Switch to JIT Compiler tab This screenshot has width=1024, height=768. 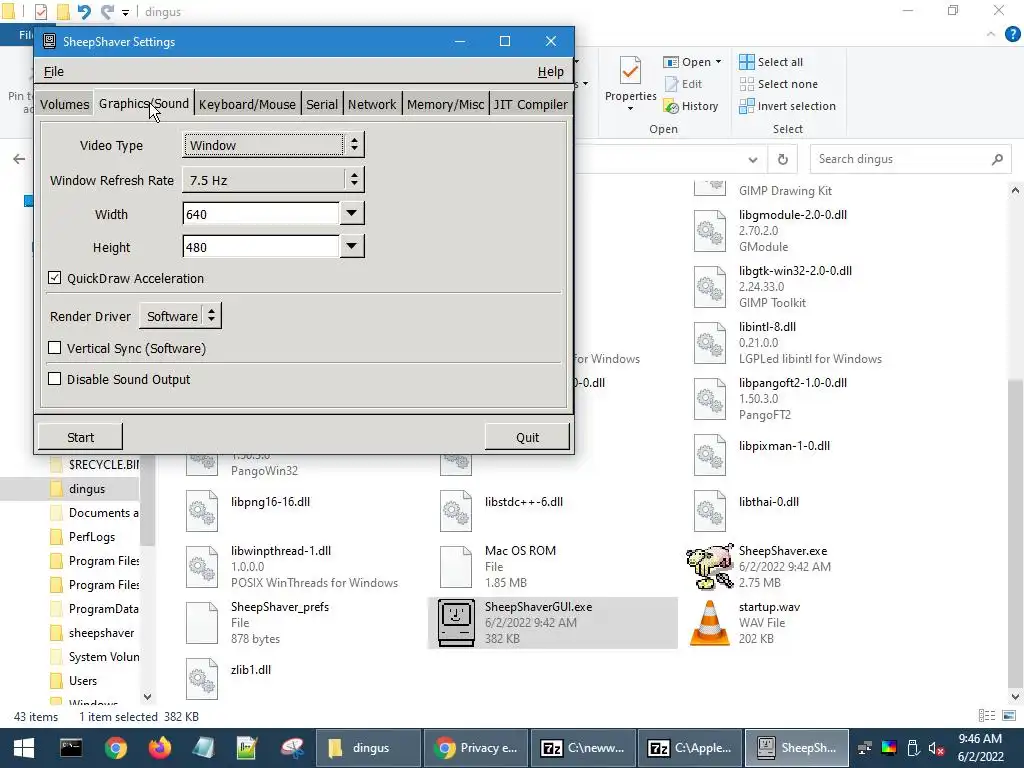[x=530, y=104]
